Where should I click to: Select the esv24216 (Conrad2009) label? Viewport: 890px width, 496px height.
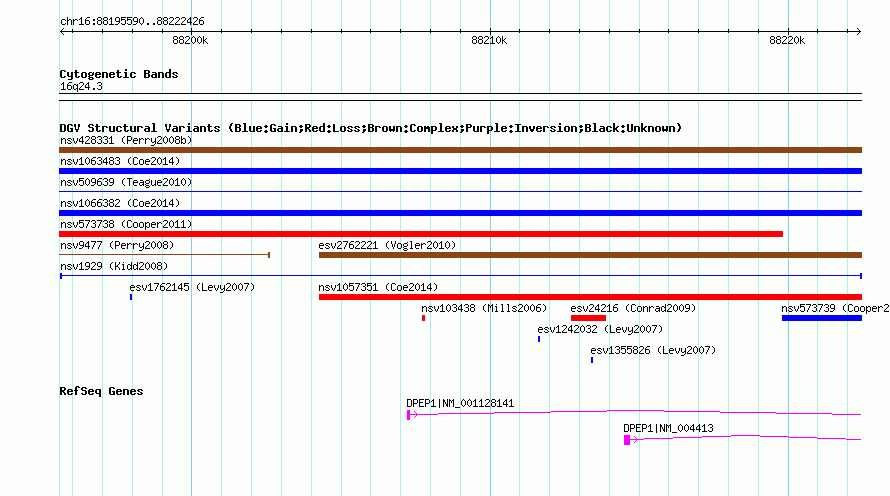click(633, 308)
